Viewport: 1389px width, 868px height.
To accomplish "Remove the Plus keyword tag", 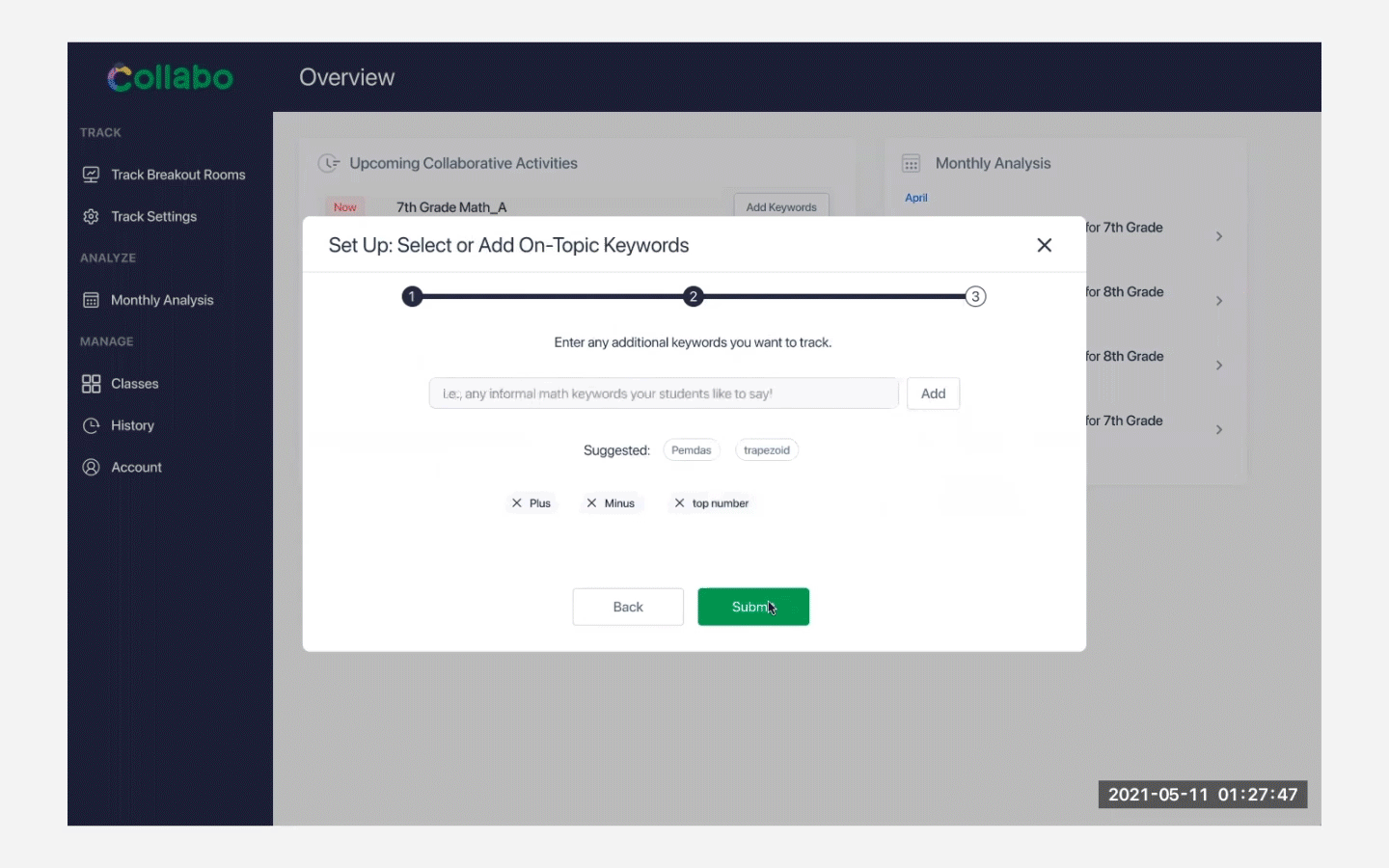I will tap(517, 503).
